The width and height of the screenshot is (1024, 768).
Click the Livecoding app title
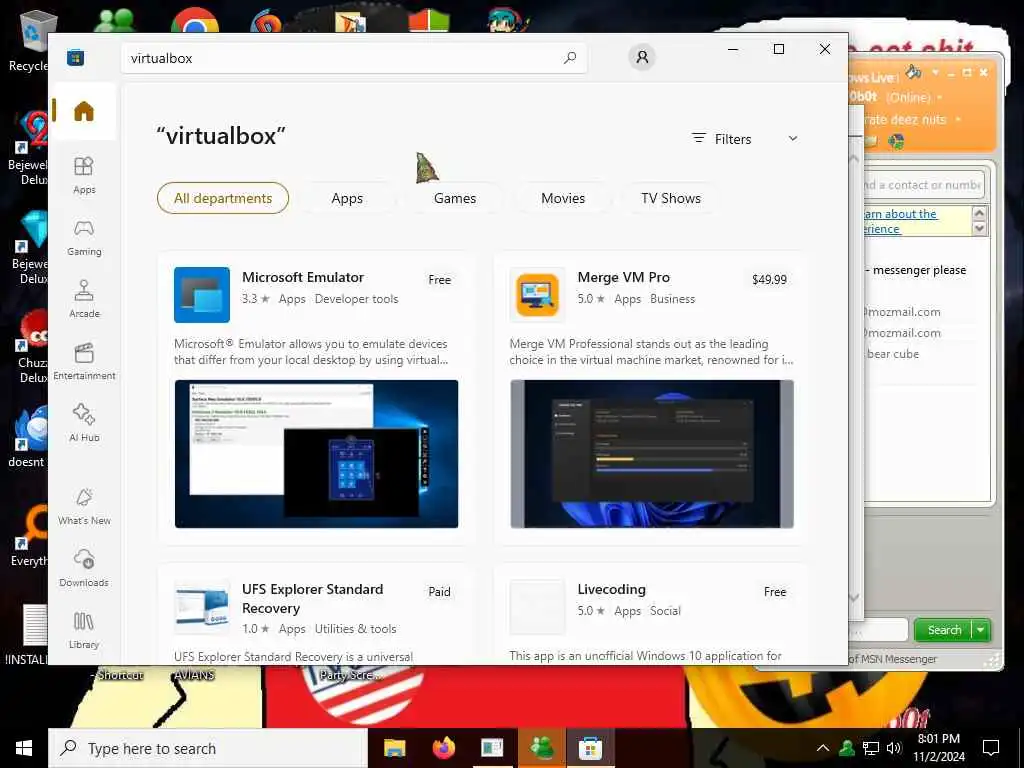click(x=611, y=589)
